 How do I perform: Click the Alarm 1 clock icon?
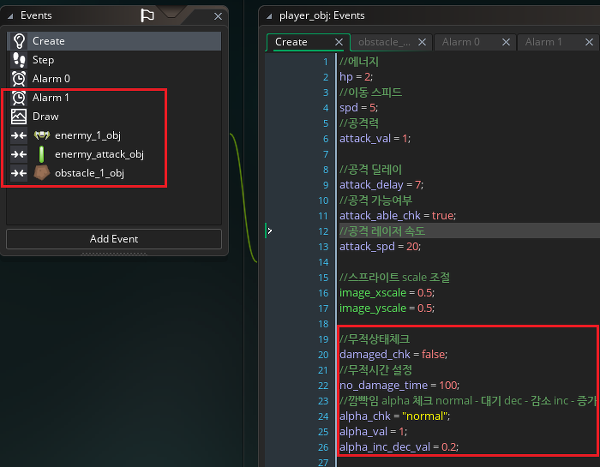coord(19,98)
